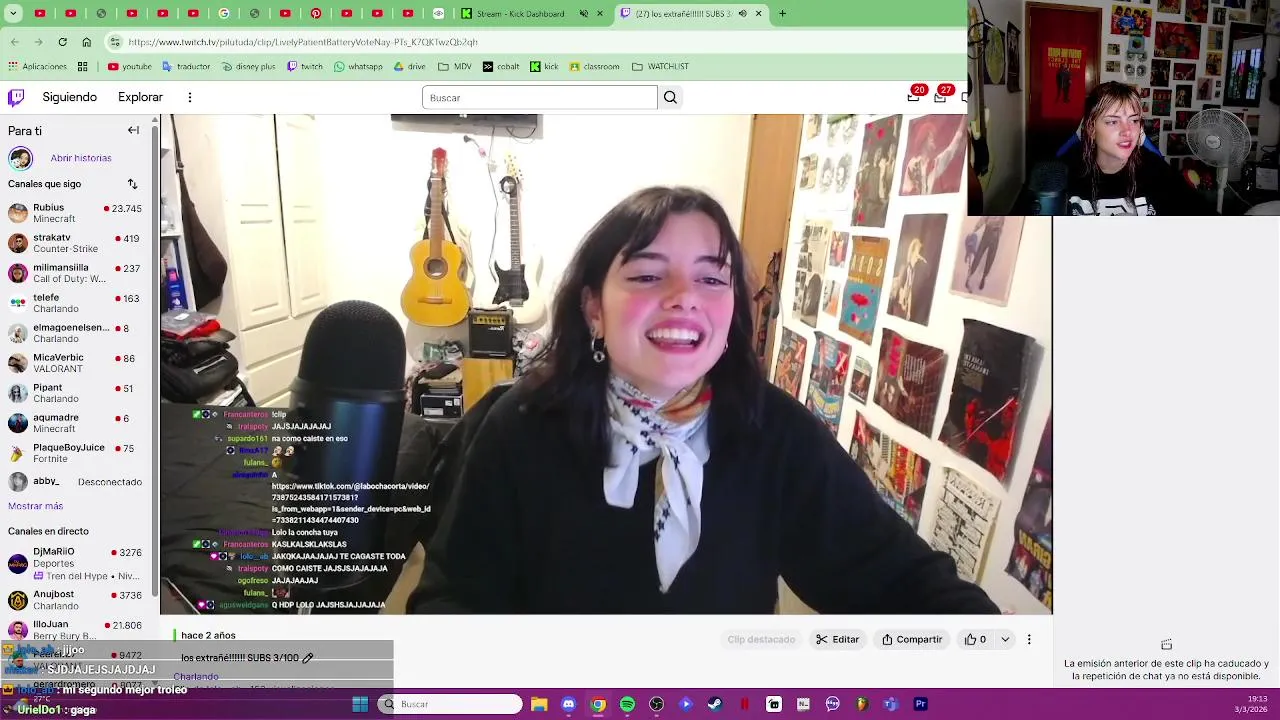Open Rubius channel in sidebar
1280x720 pixels.
[x=75, y=213]
